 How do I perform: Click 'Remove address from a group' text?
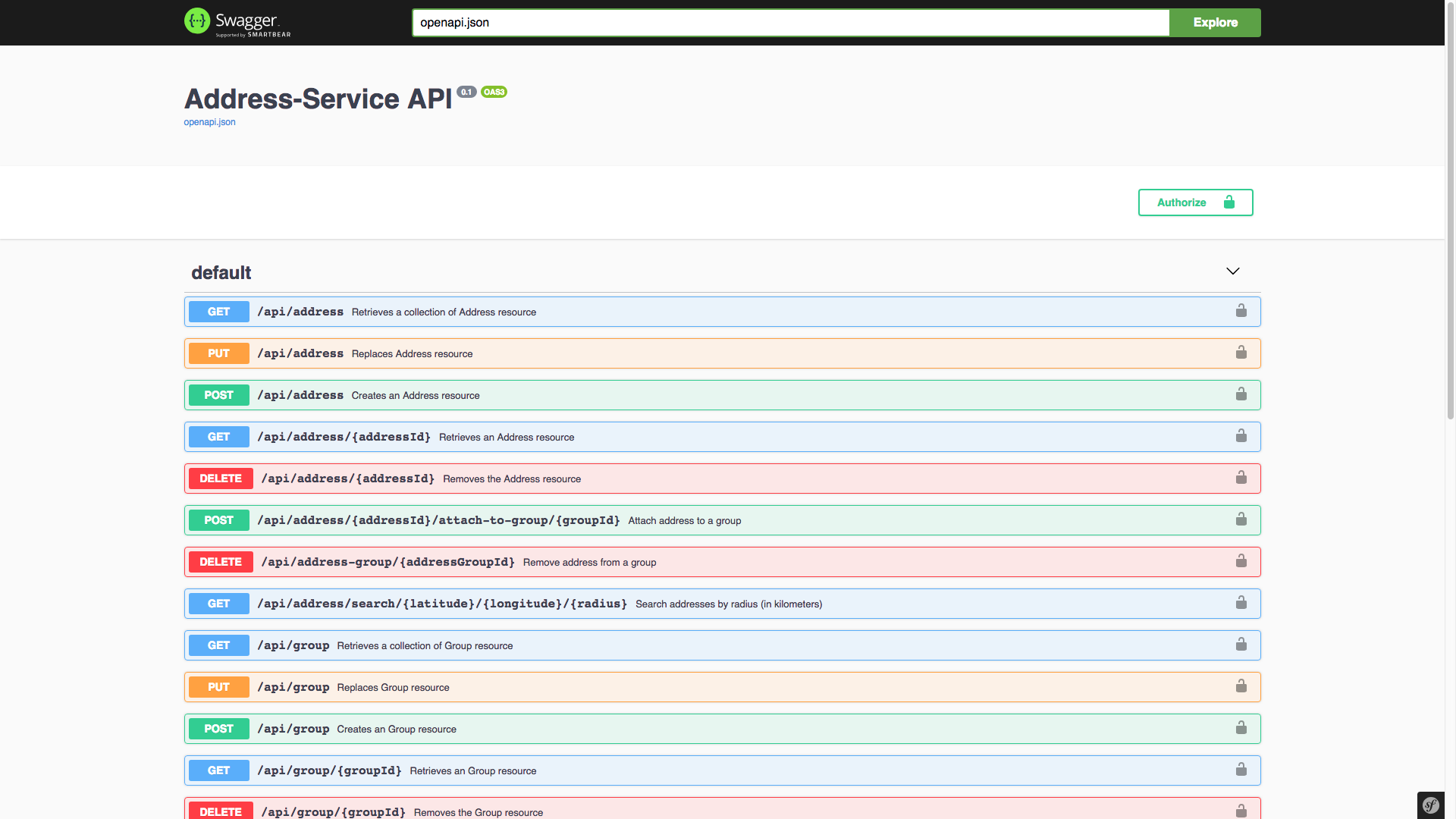point(589,563)
